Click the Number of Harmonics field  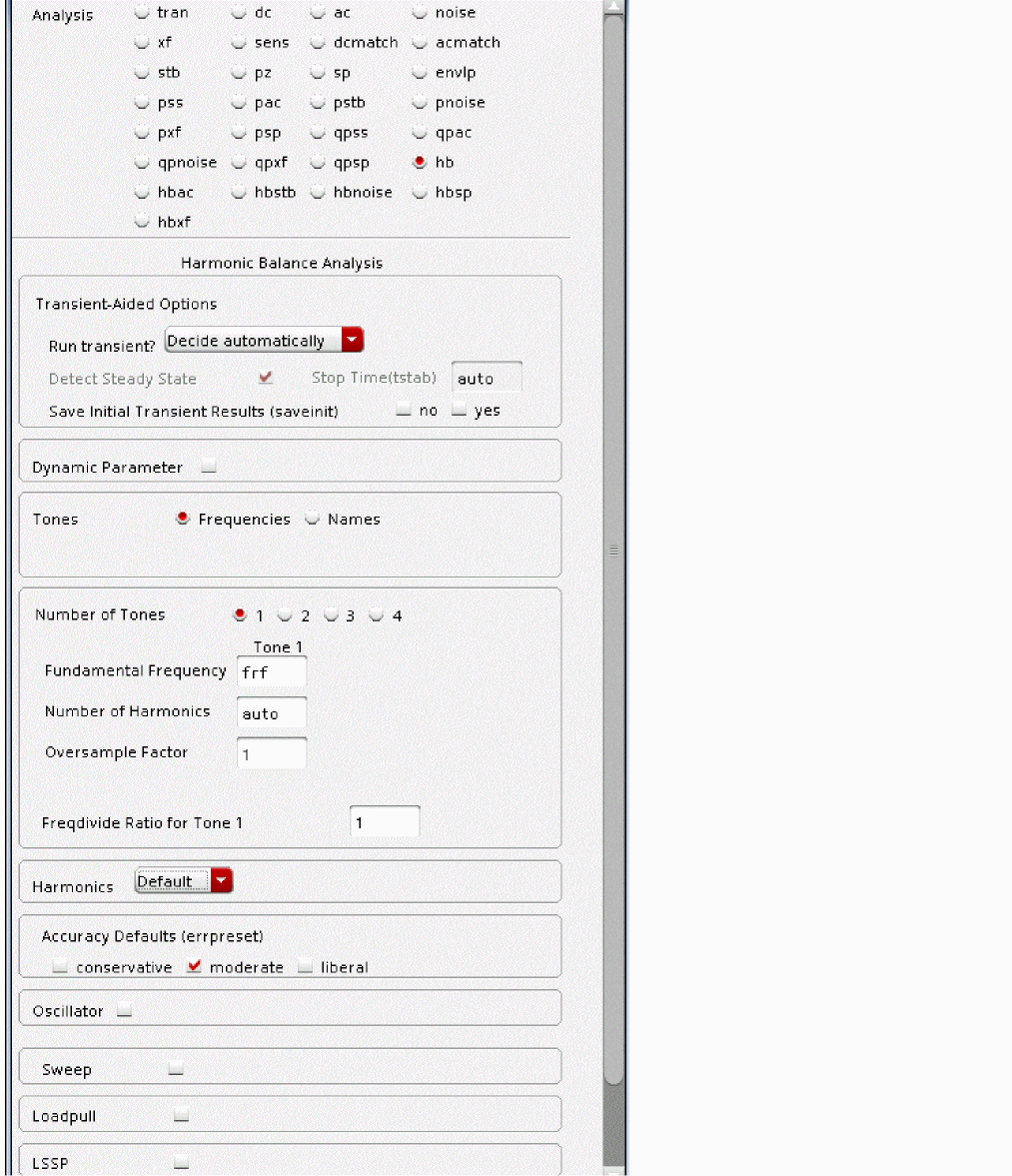pos(272,713)
